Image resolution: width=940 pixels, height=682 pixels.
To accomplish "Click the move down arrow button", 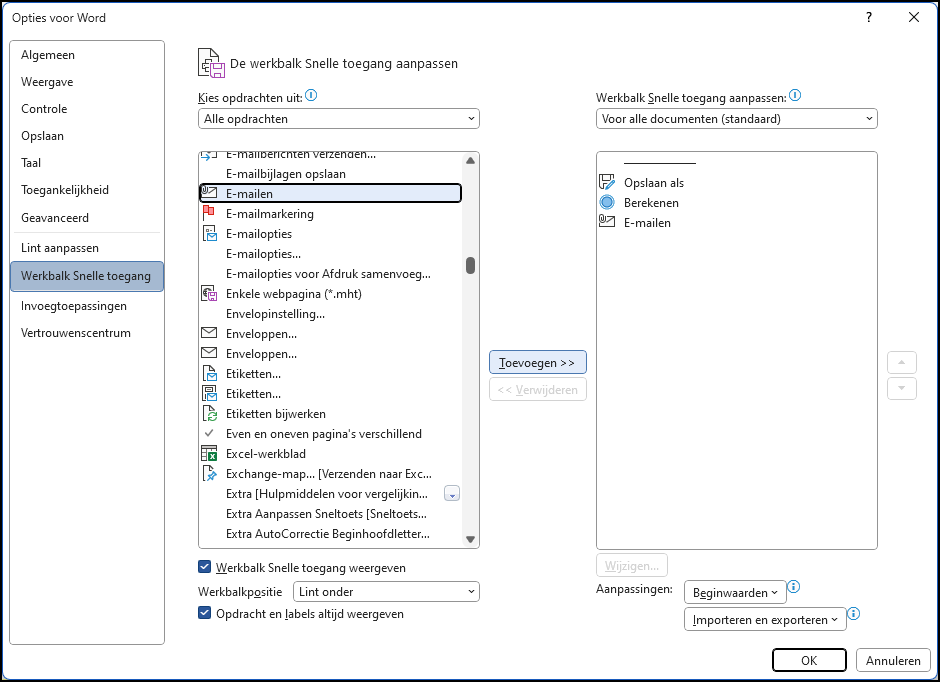I will tap(902, 388).
